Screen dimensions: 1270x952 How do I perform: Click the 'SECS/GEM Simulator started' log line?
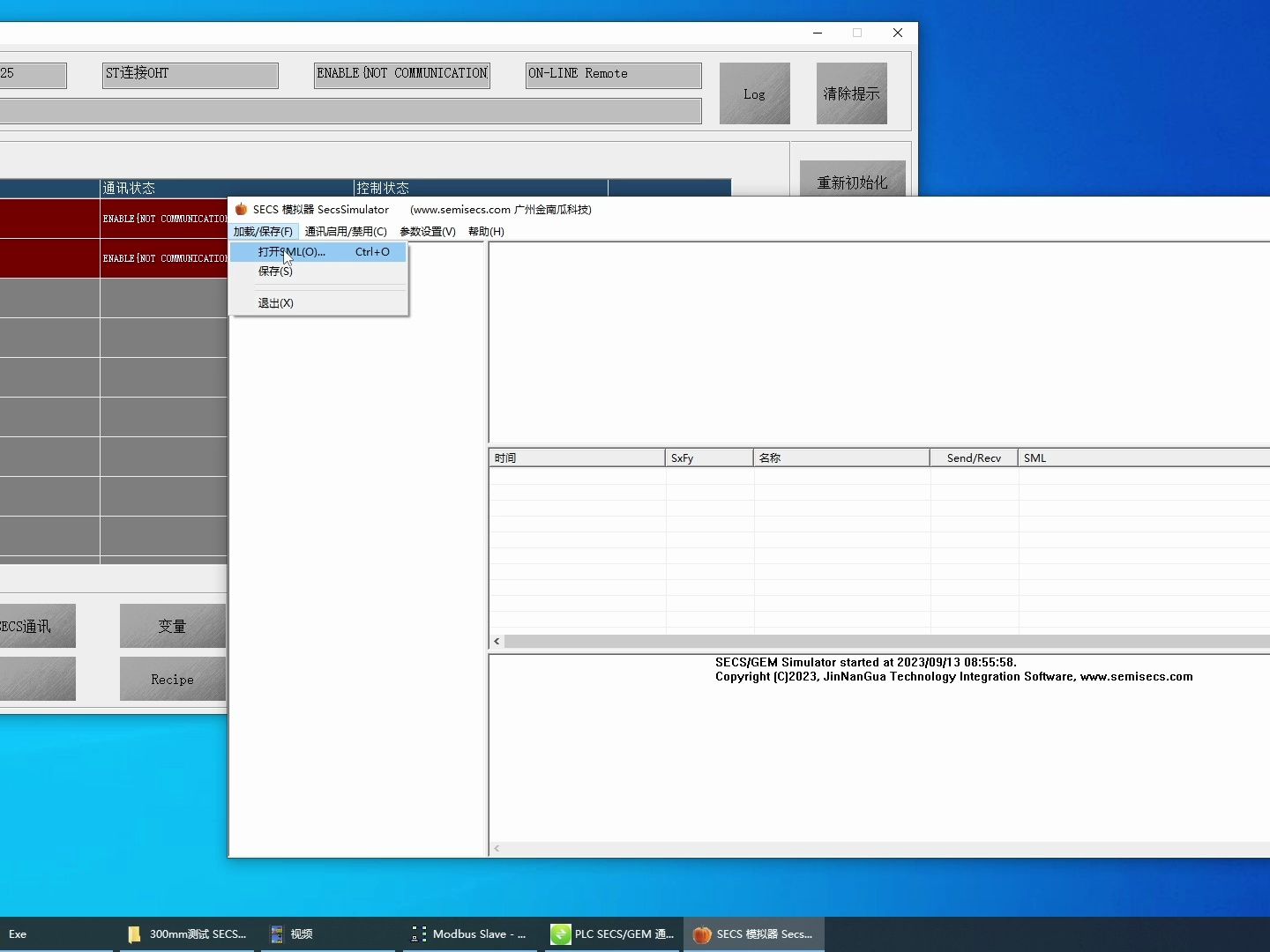tap(865, 662)
